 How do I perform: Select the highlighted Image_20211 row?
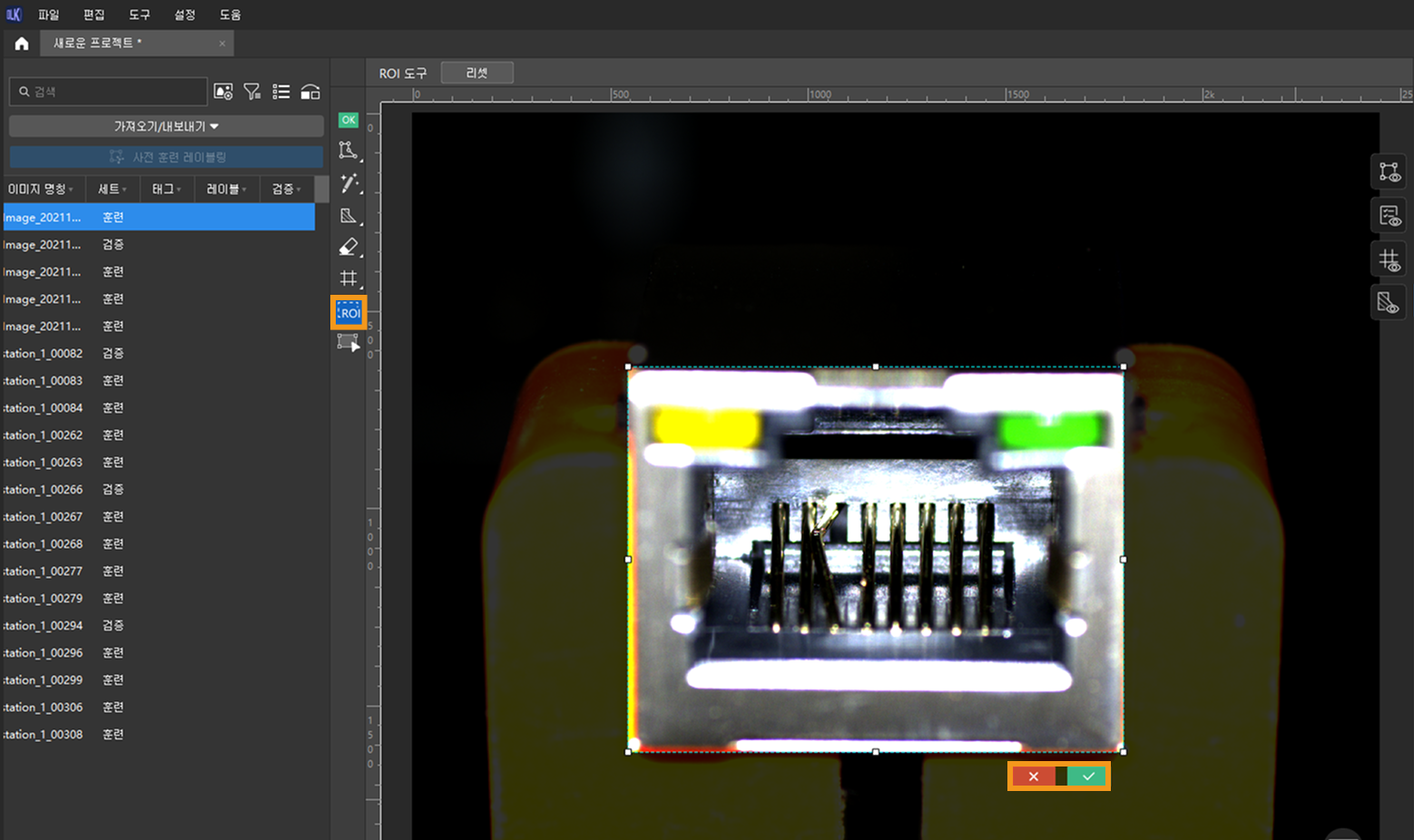(159, 217)
